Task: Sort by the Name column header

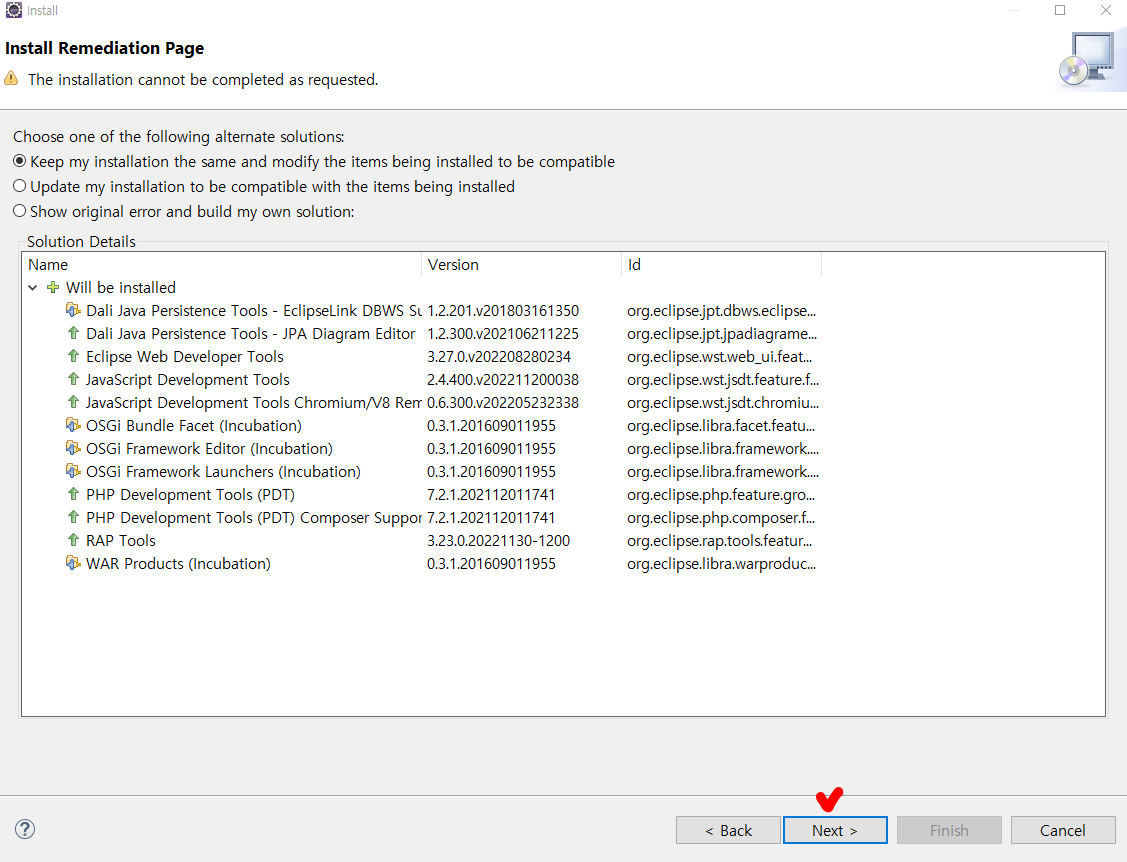Action: [221, 265]
